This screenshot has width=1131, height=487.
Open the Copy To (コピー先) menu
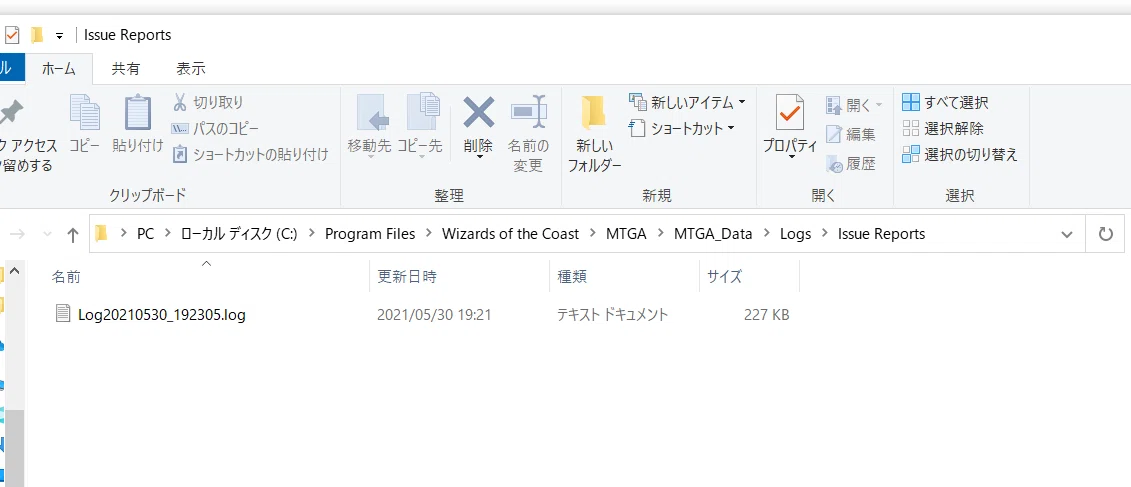pos(420,124)
